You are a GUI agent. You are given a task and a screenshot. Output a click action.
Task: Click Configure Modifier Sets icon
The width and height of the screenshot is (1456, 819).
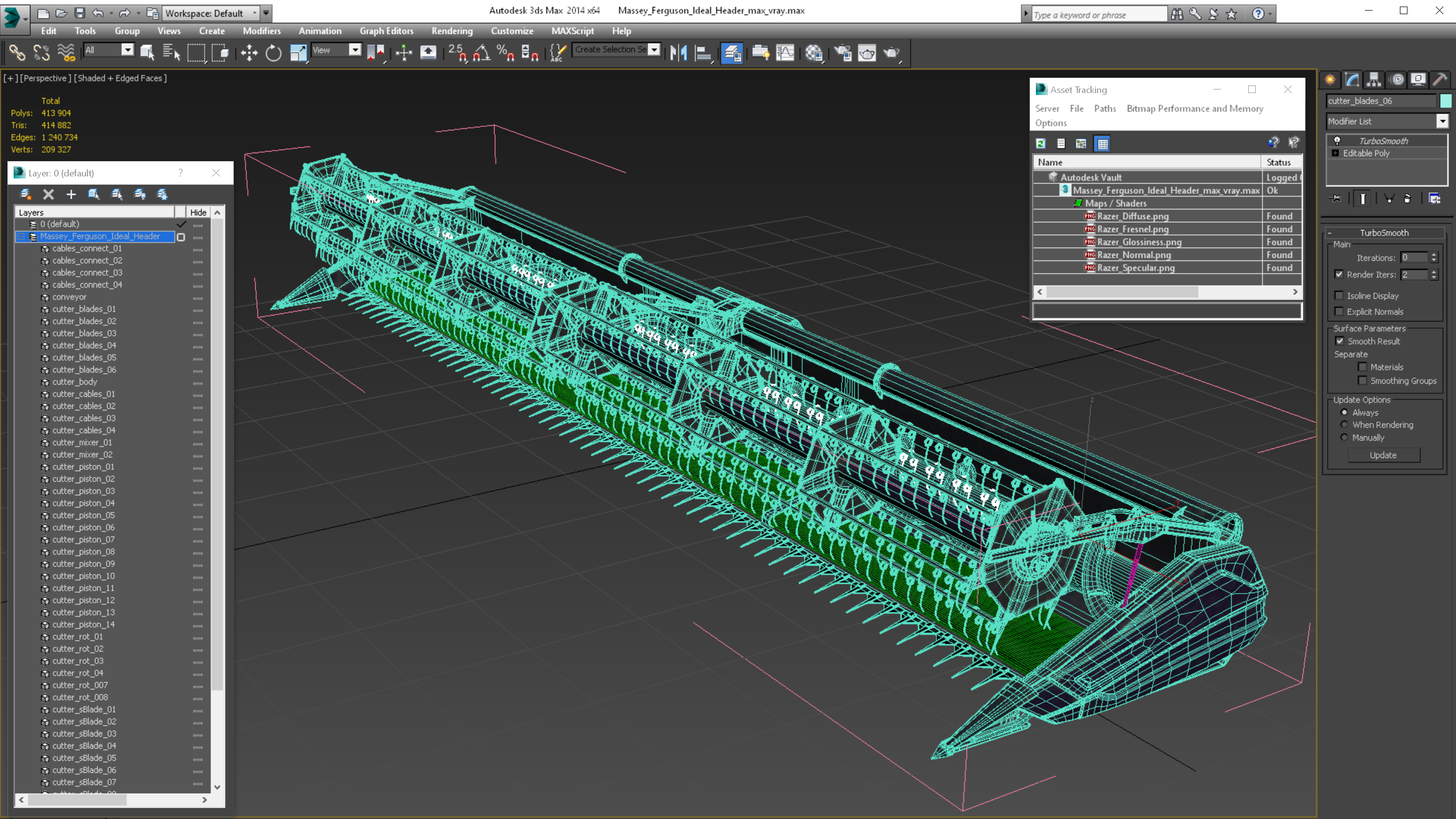tap(1435, 198)
